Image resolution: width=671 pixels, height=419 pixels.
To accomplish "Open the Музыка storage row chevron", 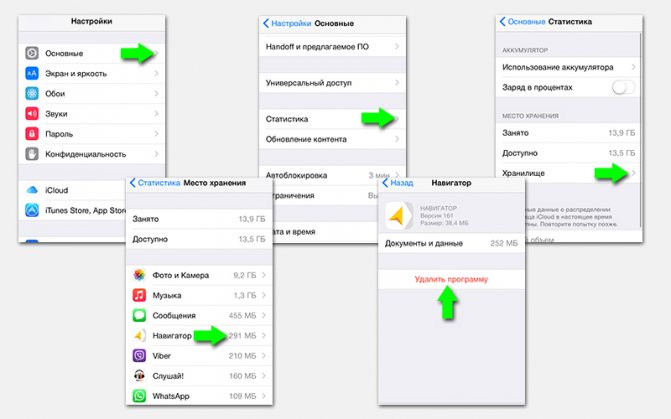I will (x=264, y=295).
